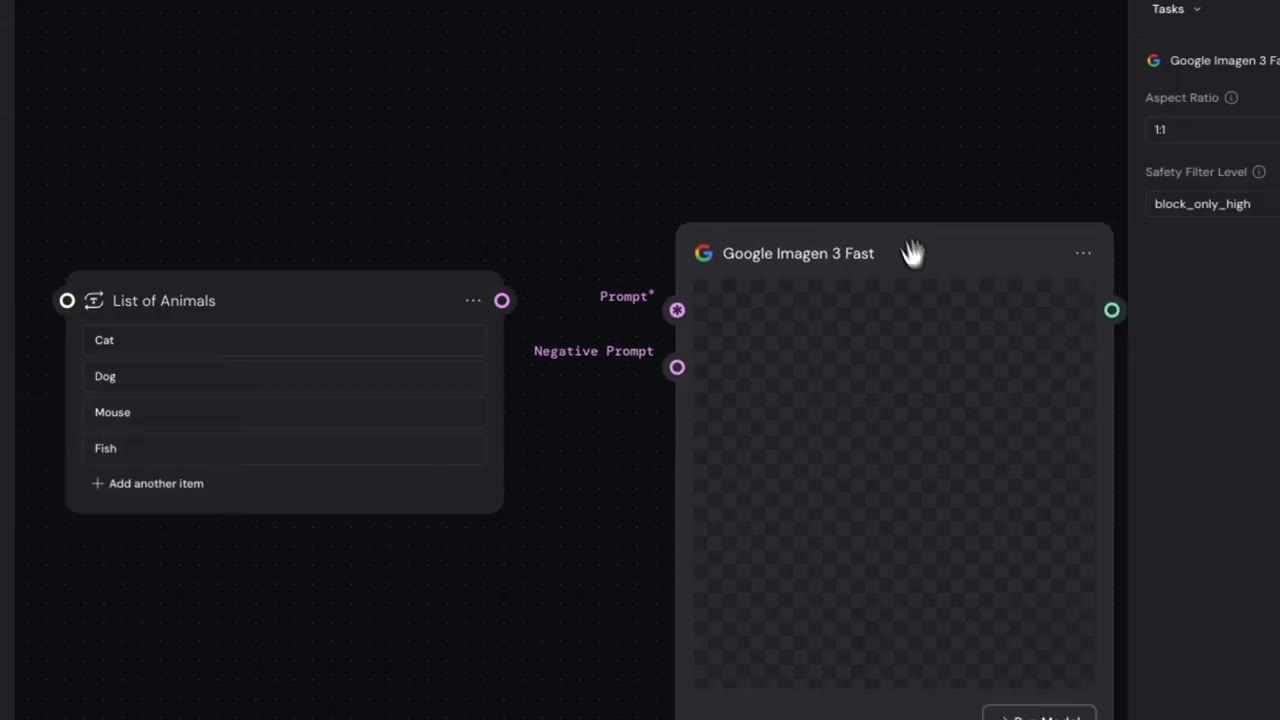Click the green output port of Imagen node
Screen dimensions: 1280x720
(1112, 310)
